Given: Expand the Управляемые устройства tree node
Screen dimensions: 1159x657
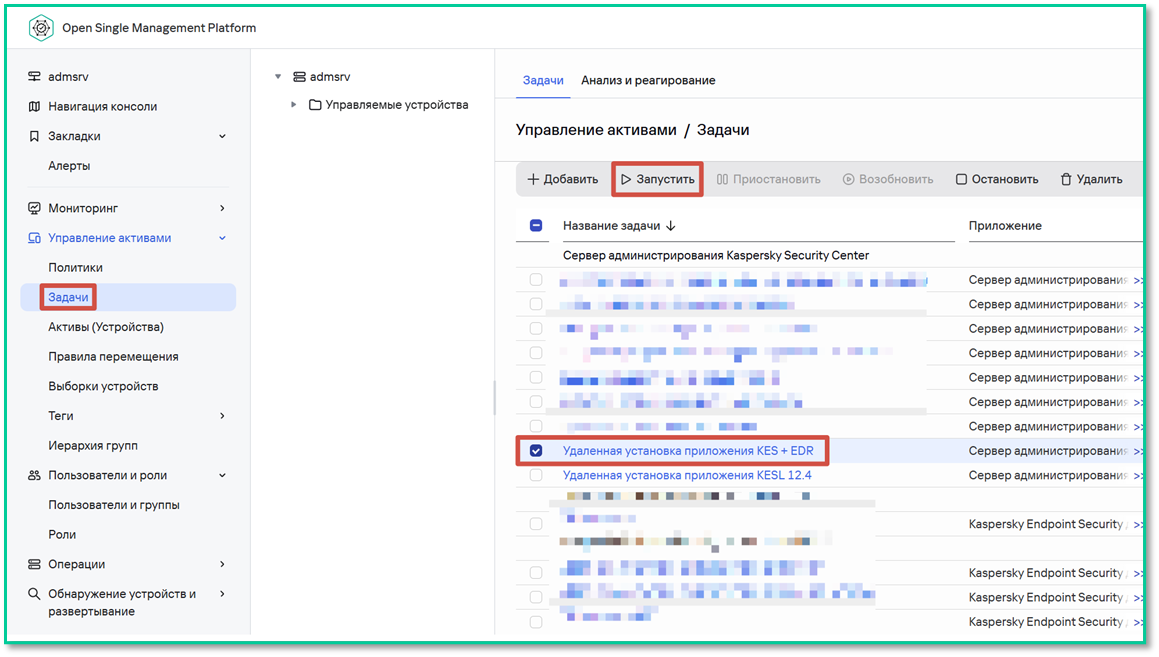Looking at the screenshot, I should click(293, 105).
